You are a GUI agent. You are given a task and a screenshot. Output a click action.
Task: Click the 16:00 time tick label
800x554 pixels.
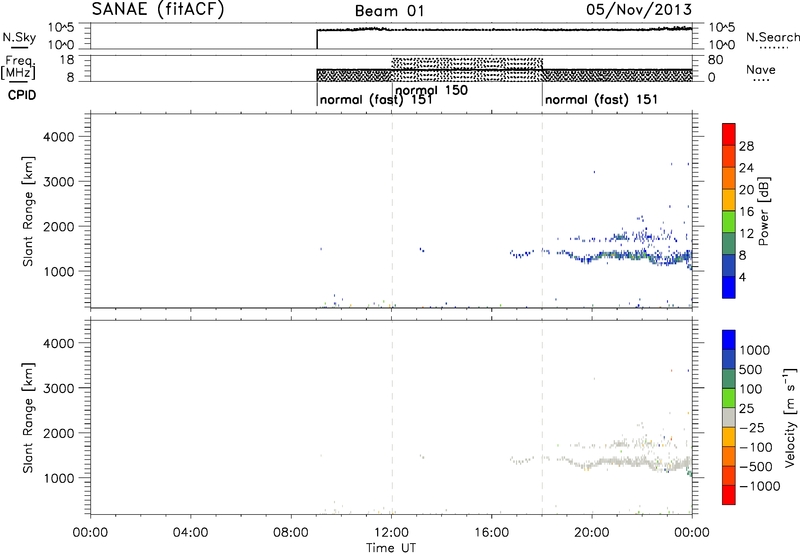[491, 533]
